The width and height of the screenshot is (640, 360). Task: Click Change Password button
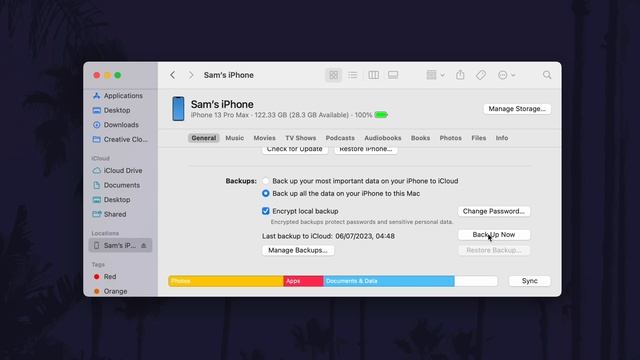[494, 211]
